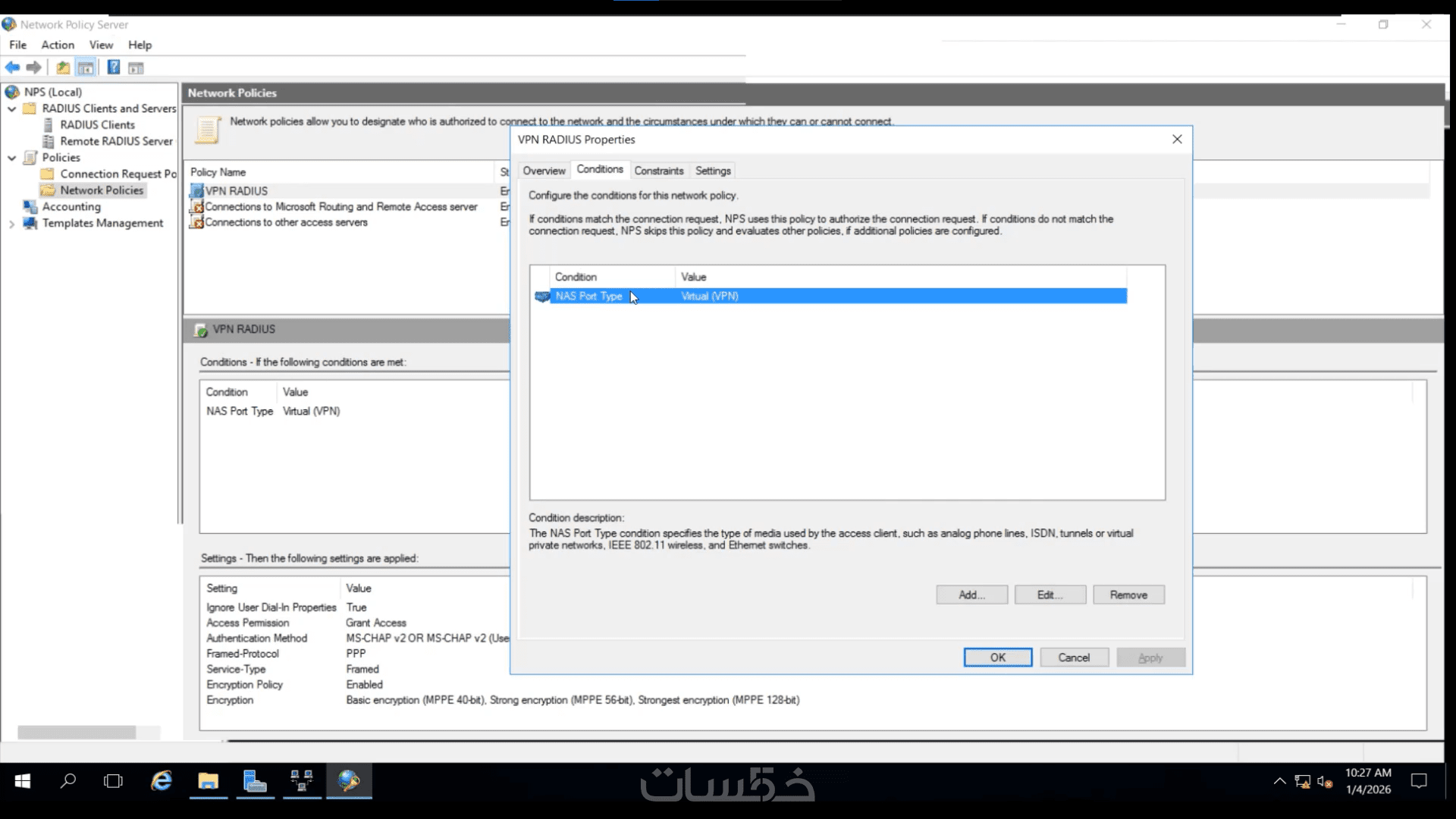The image size is (1456, 819).
Task: Click Show/Hide Action Pane toolbar icon
Action: (x=136, y=68)
